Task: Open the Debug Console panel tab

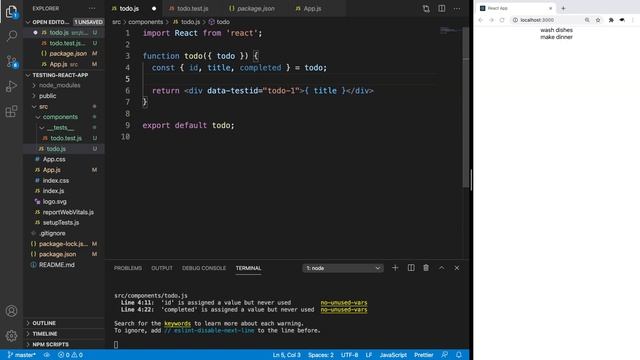Action: pos(204,268)
